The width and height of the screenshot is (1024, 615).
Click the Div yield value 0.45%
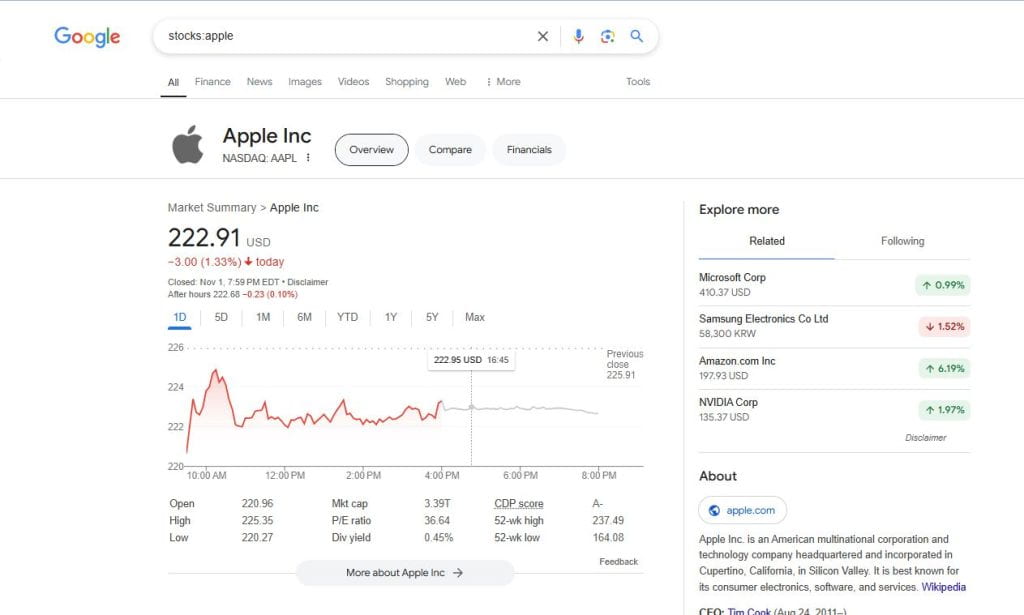point(438,537)
